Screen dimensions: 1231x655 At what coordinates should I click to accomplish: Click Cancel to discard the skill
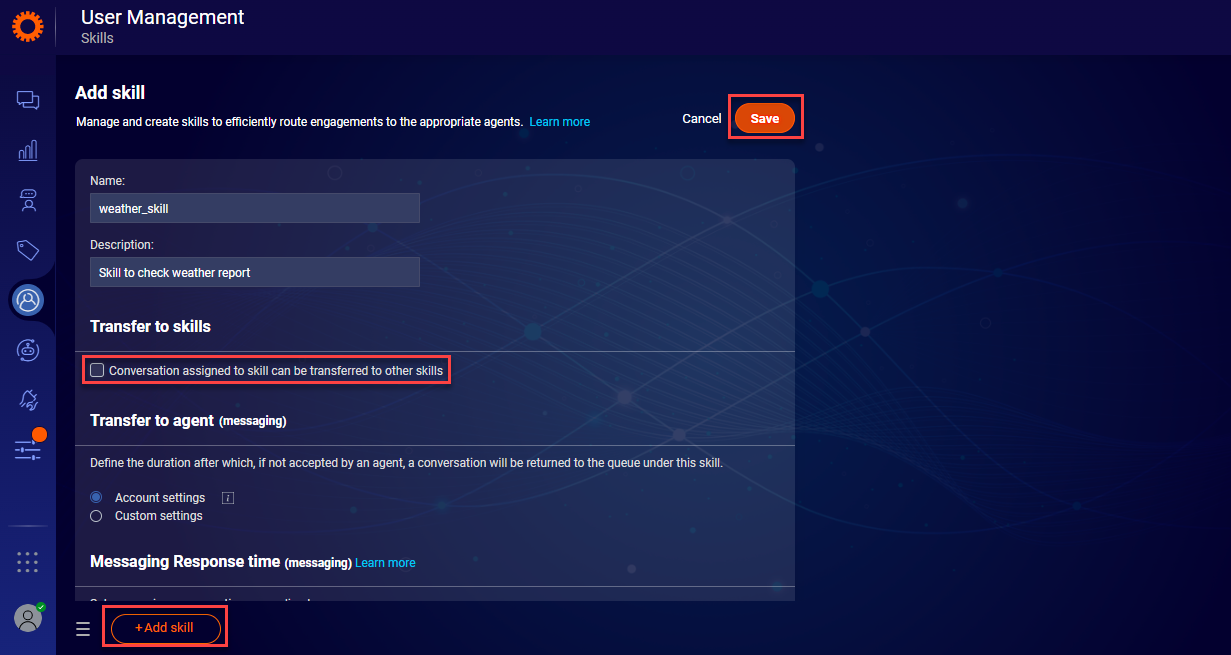(x=701, y=118)
